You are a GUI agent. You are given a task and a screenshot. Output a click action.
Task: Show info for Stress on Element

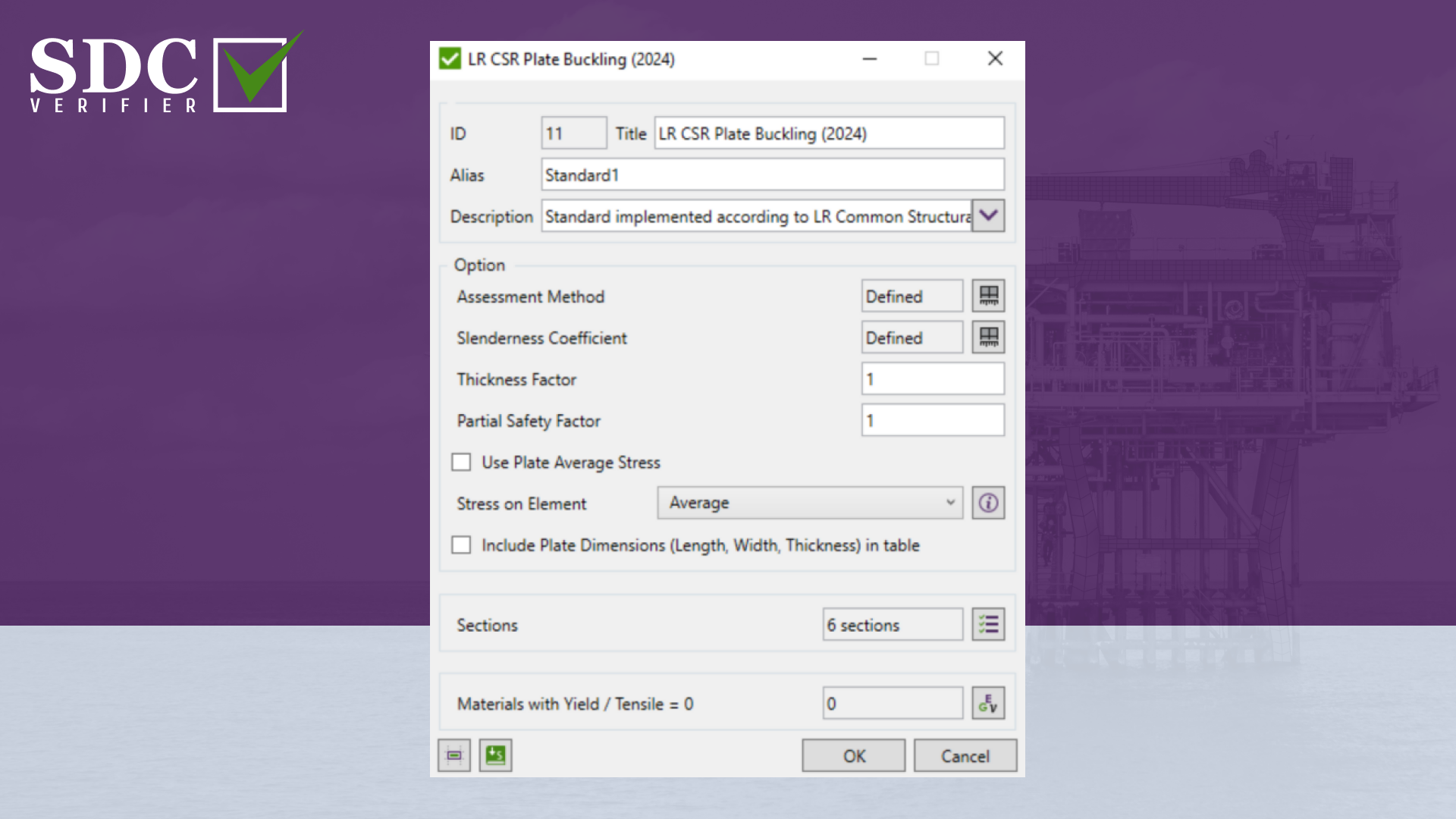tap(988, 503)
